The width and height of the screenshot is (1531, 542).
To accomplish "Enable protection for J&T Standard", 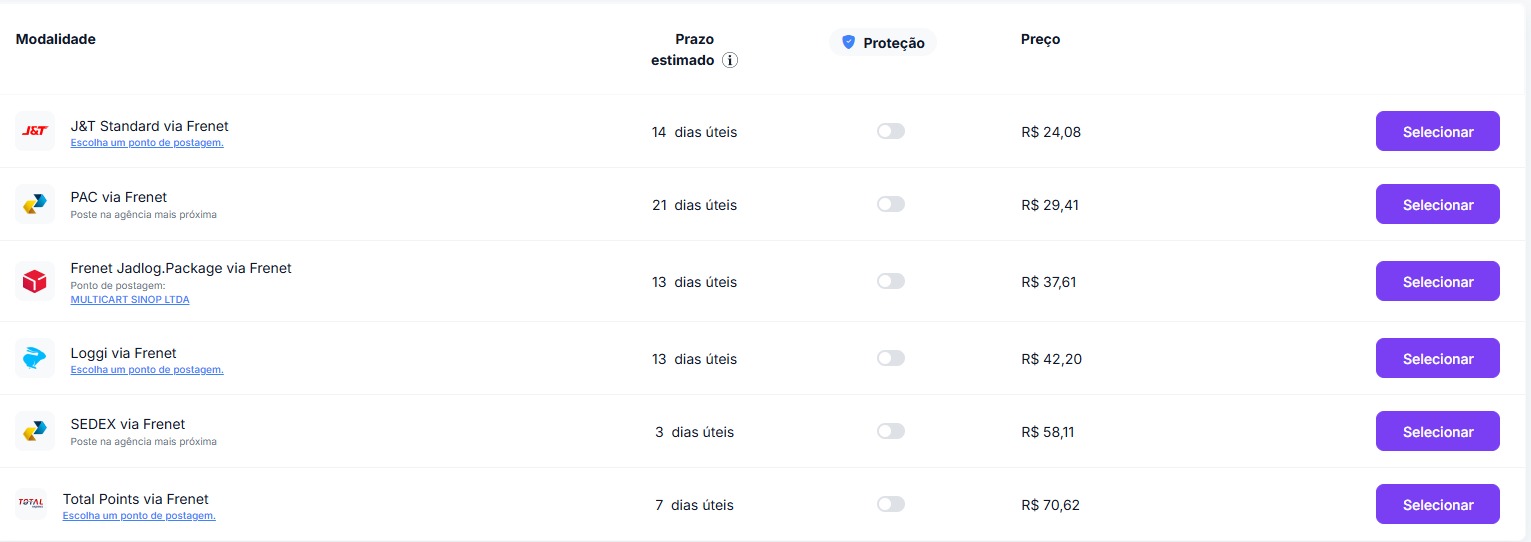I will 890,131.
